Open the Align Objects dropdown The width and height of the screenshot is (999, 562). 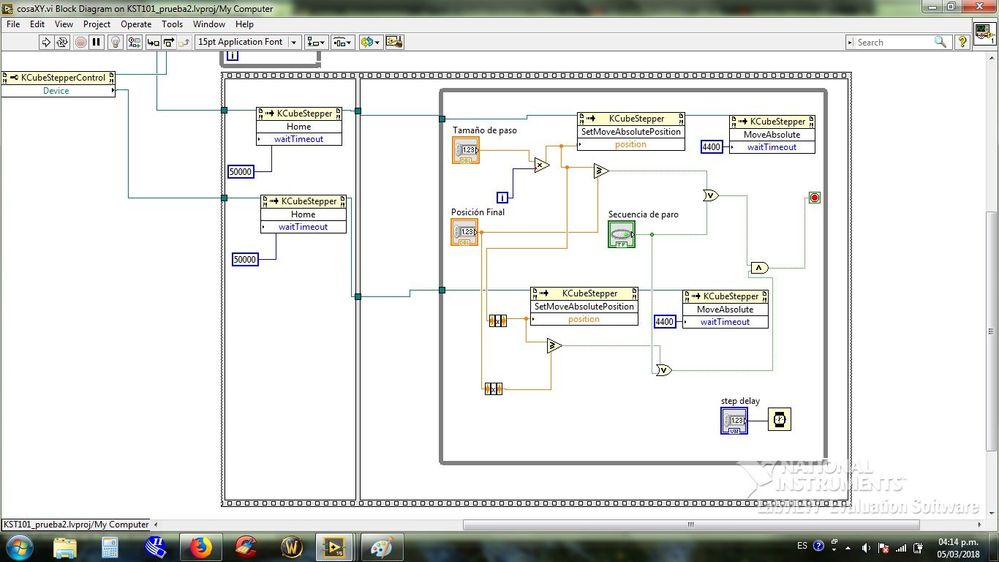pyautogui.click(x=315, y=42)
